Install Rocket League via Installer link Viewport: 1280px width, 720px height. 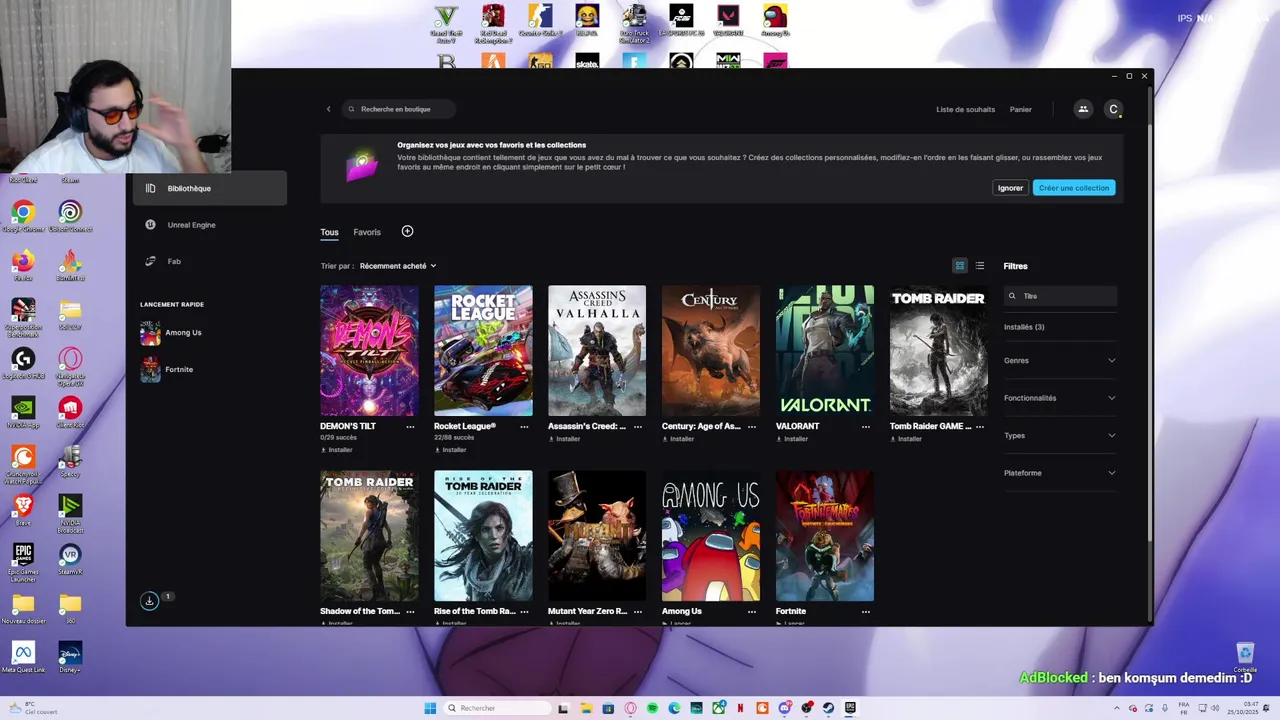click(x=451, y=450)
